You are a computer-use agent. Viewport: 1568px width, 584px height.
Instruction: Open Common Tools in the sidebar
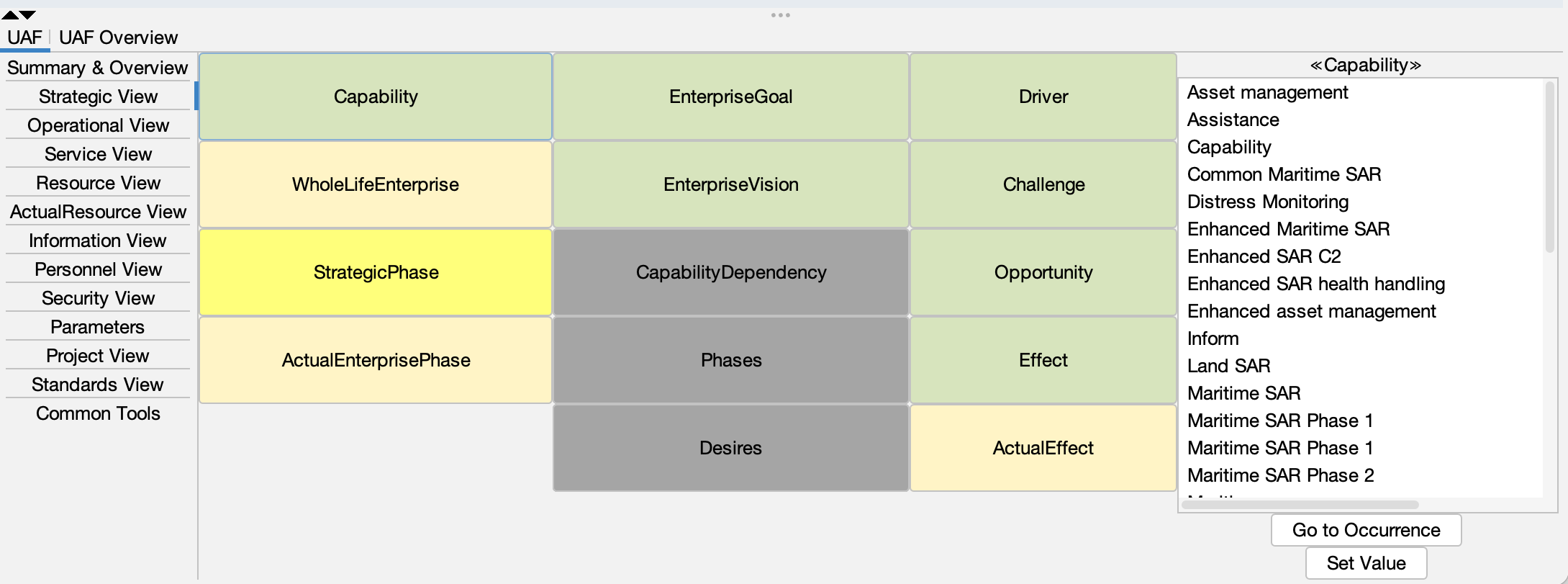tap(98, 413)
